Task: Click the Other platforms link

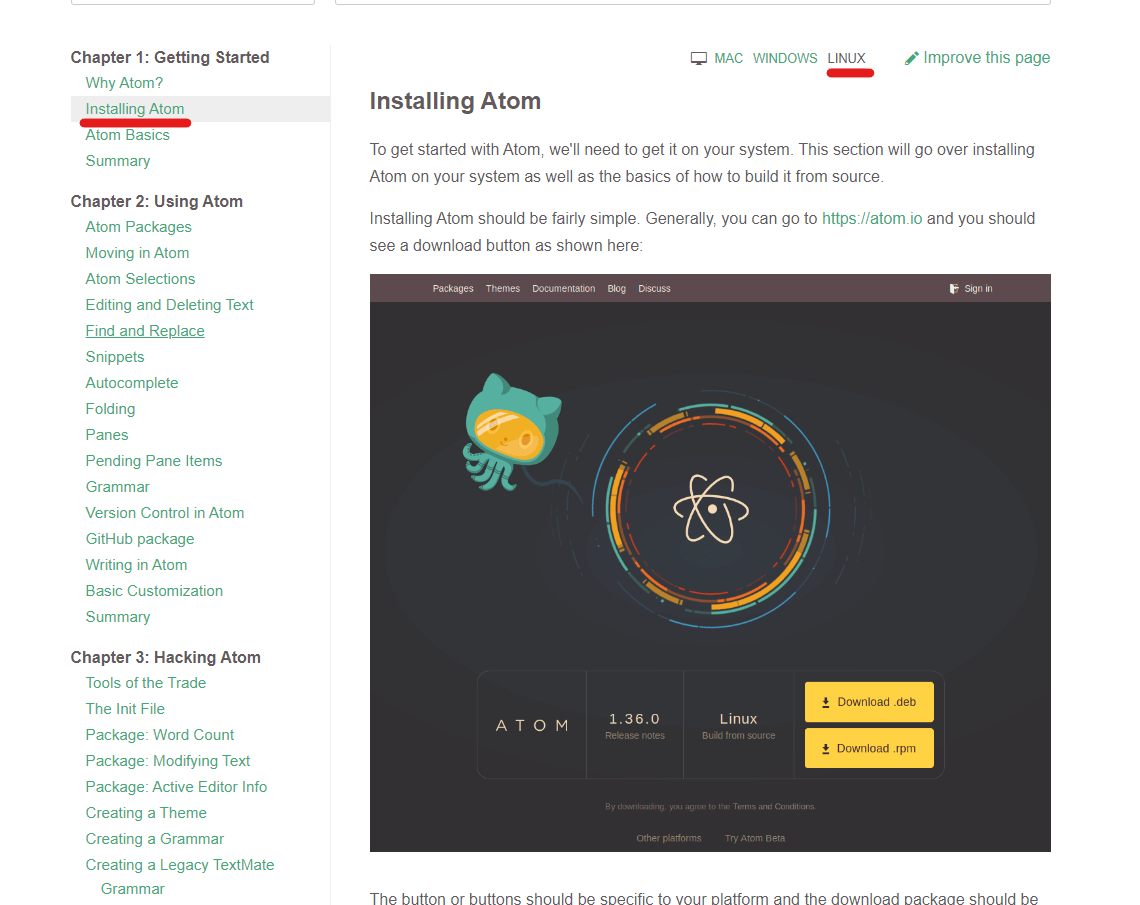Action: [x=668, y=838]
